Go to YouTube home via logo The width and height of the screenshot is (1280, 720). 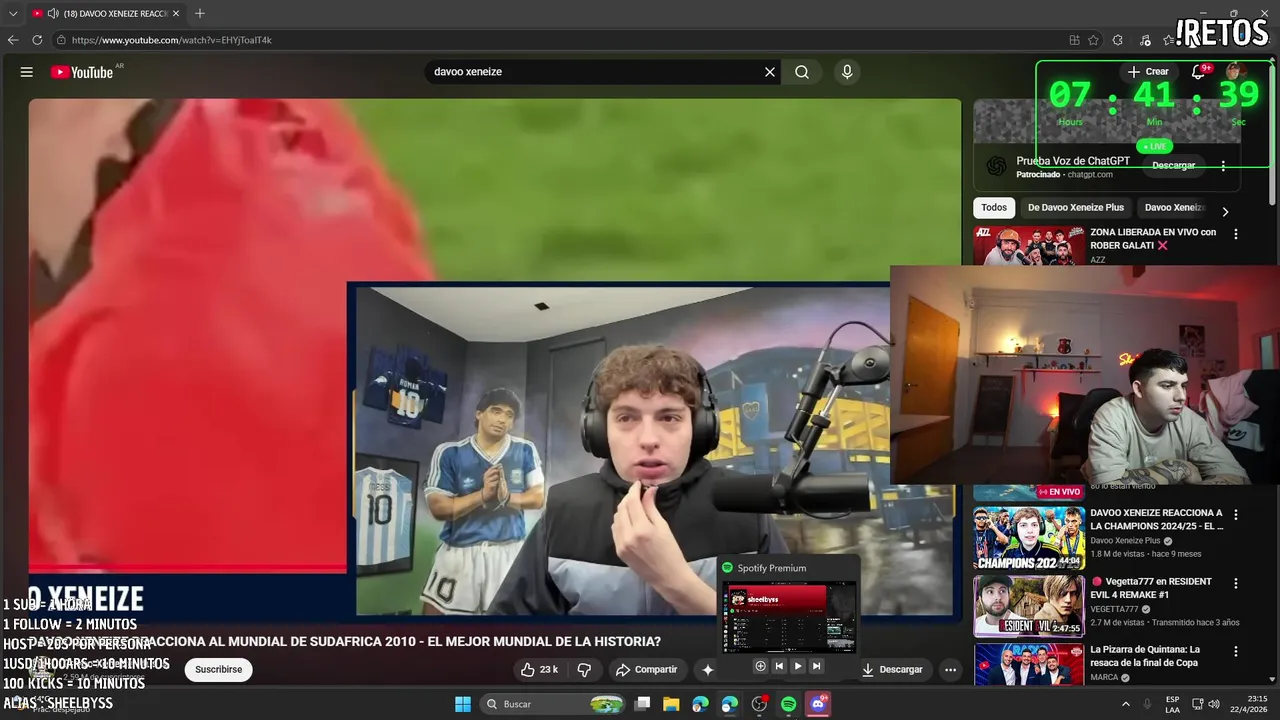[x=82, y=72]
